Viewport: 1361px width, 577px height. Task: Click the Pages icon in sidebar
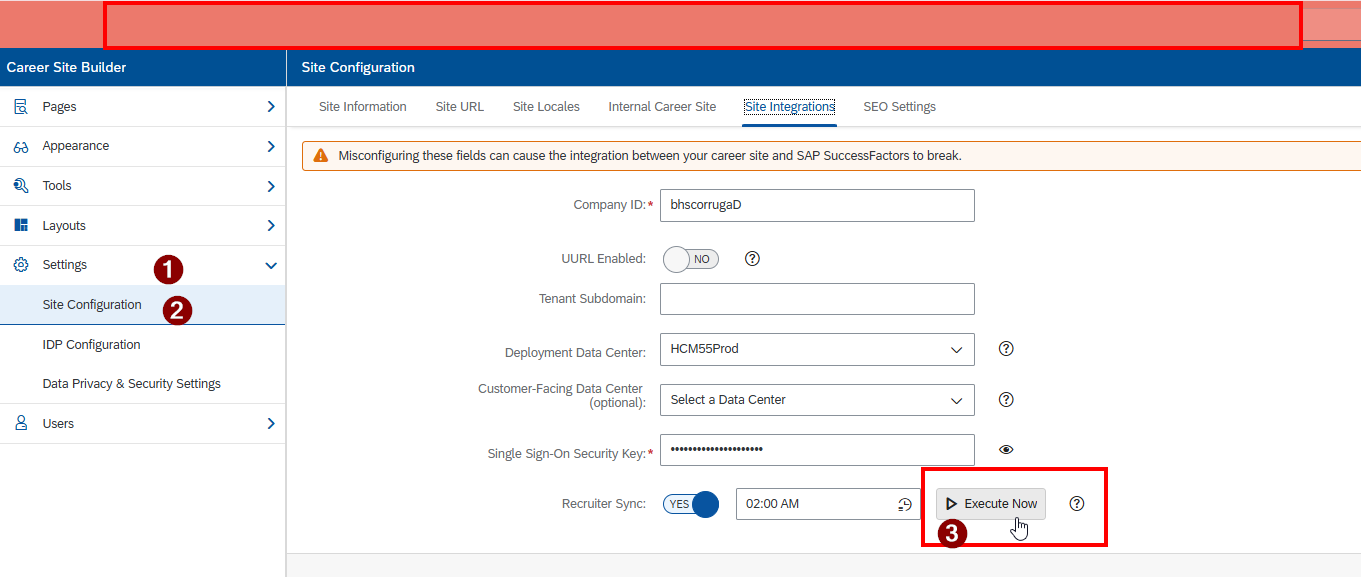[20, 107]
